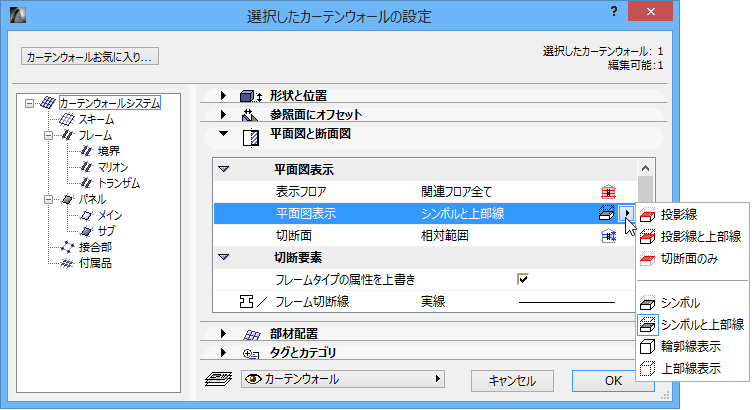
Task: Click the ArchiCAD title bar icon
Action: coord(18,15)
